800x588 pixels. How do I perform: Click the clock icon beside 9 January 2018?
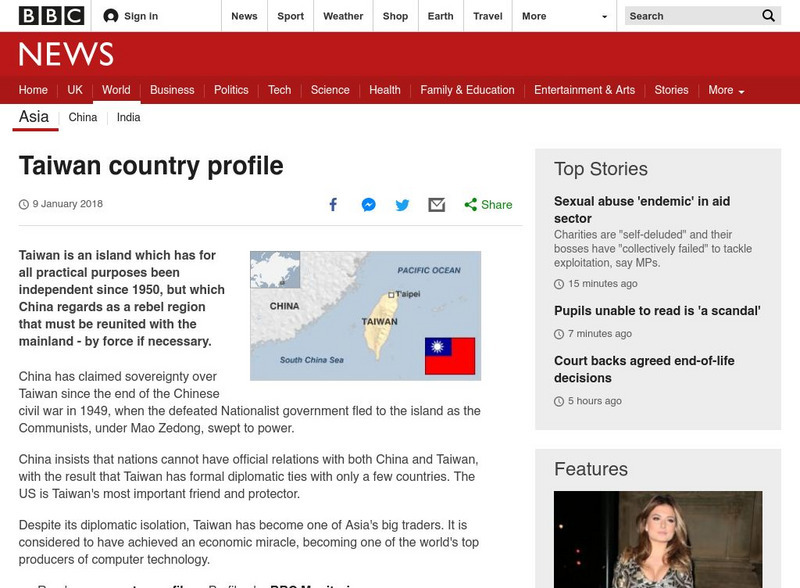click(x=23, y=205)
